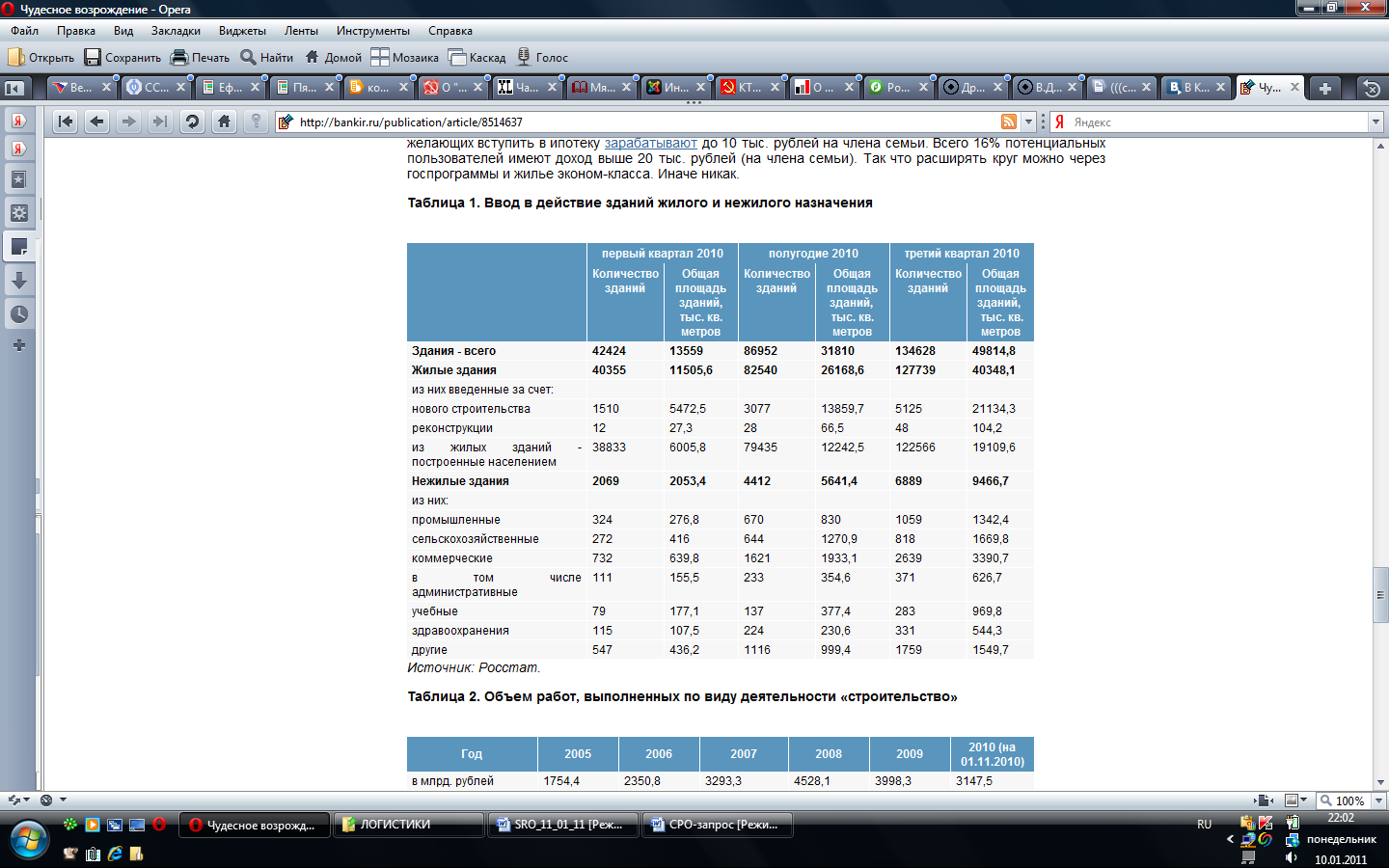Click the Fast forward navigation button

[x=160, y=122]
